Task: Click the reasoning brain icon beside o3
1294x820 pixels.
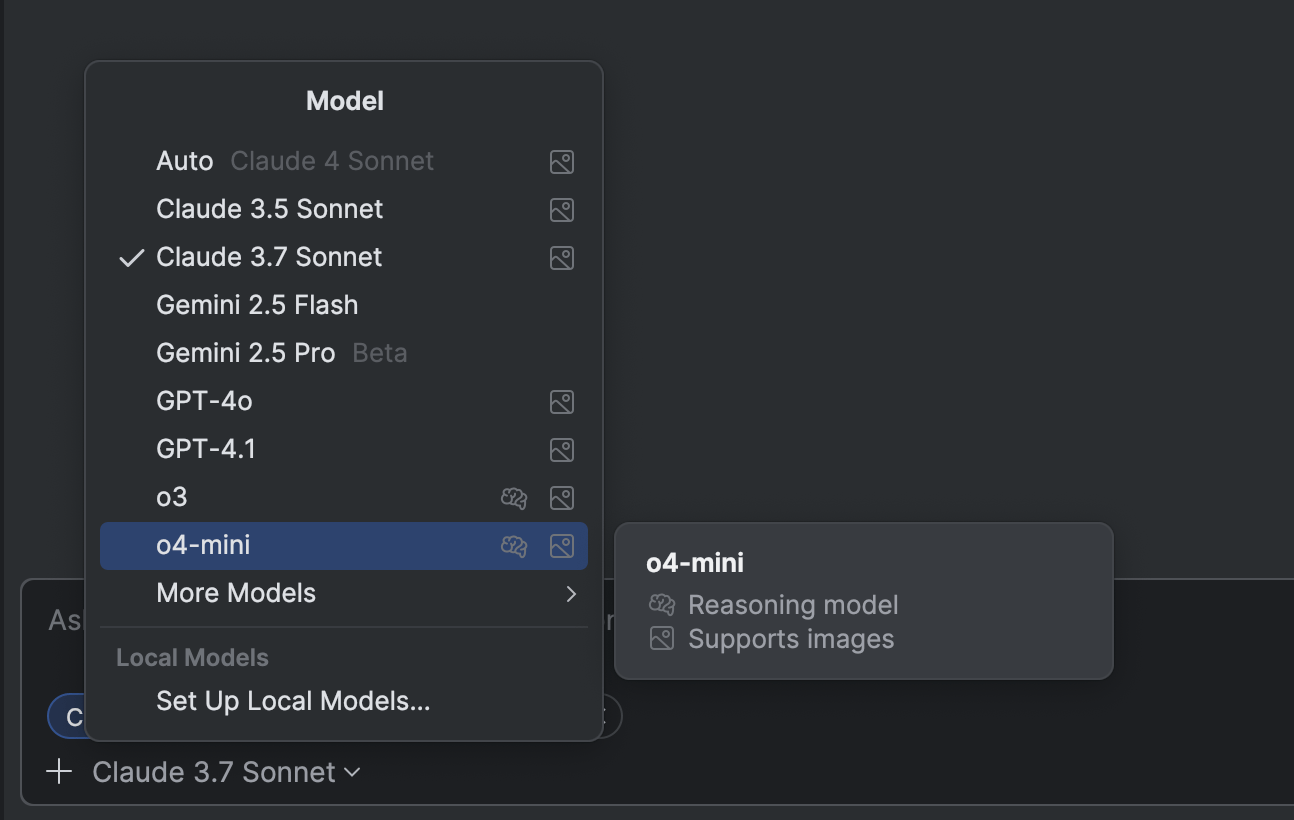Action: click(514, 498)
